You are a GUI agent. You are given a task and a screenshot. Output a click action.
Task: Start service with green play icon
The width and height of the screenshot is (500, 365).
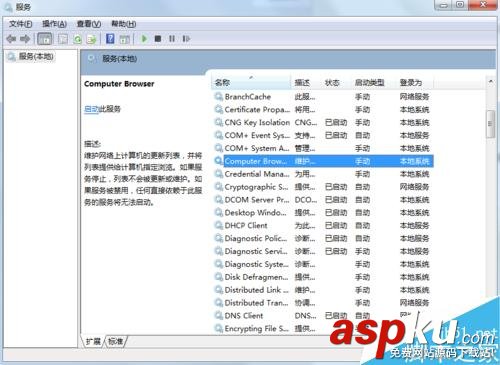144,39
